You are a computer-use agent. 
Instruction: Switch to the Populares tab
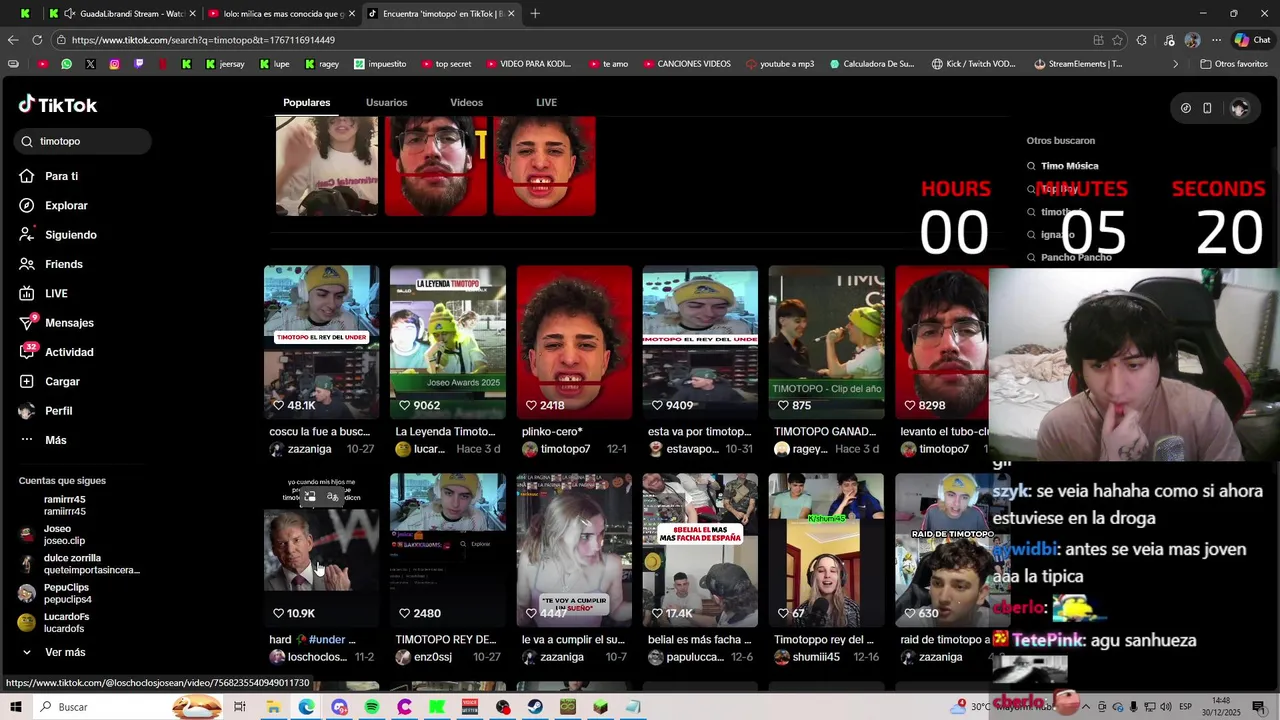click(306, 102)
